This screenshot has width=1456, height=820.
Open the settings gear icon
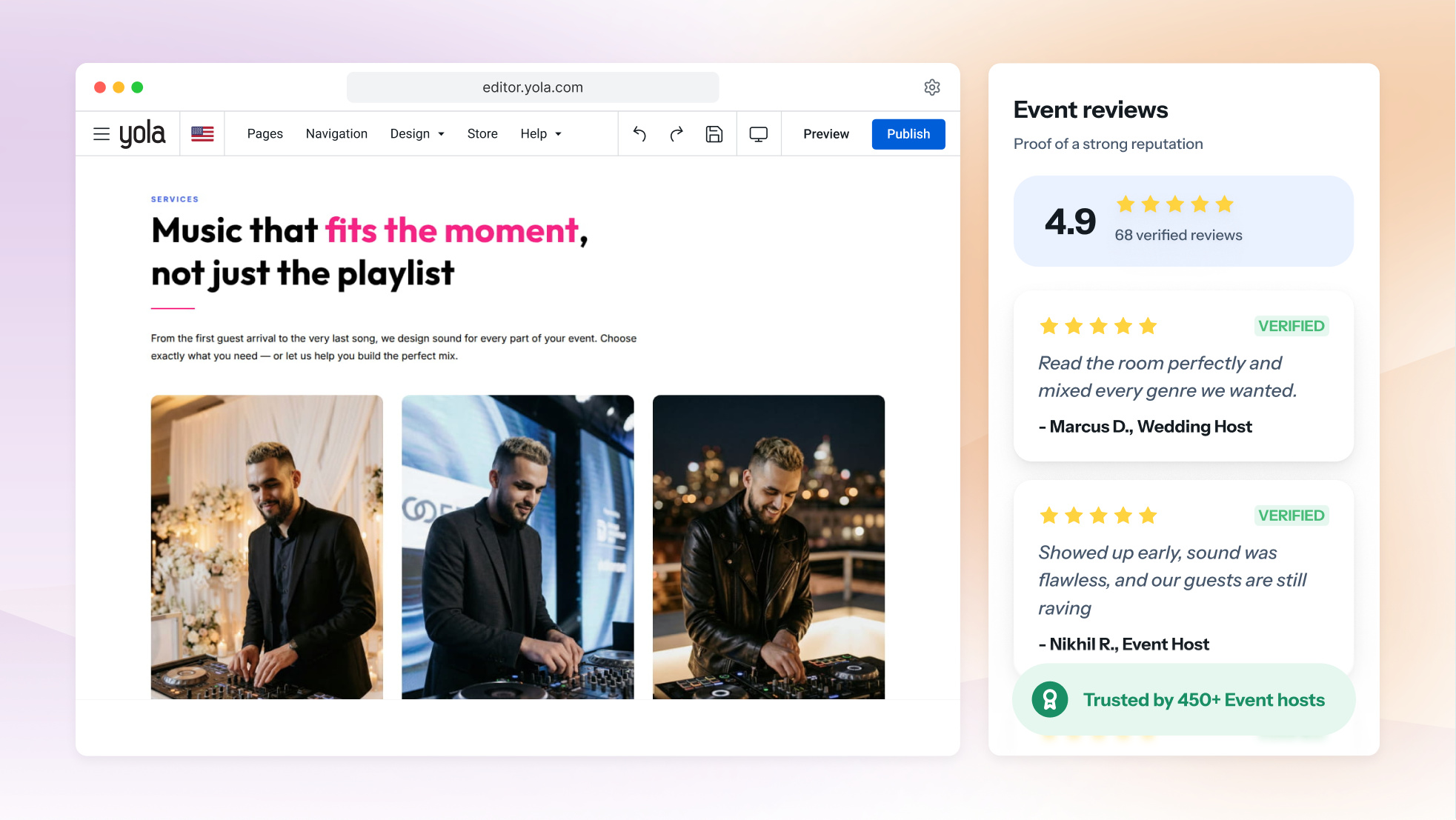(932, 87)
